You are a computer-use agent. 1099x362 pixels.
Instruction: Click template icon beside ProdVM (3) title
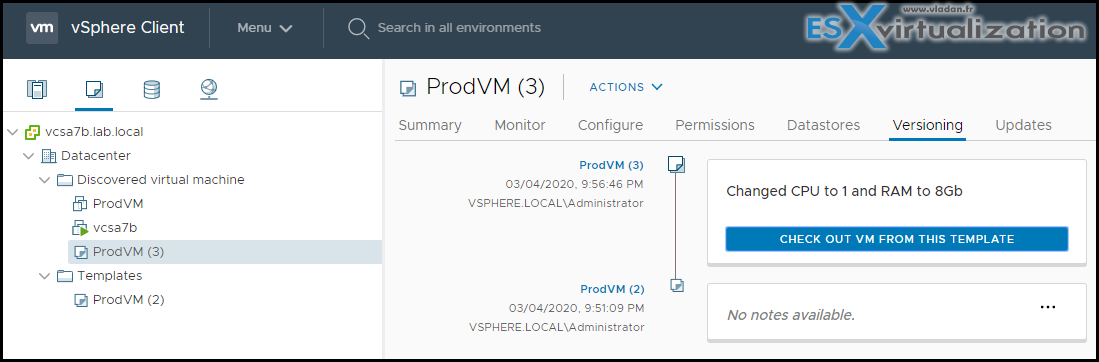point(407,88)
